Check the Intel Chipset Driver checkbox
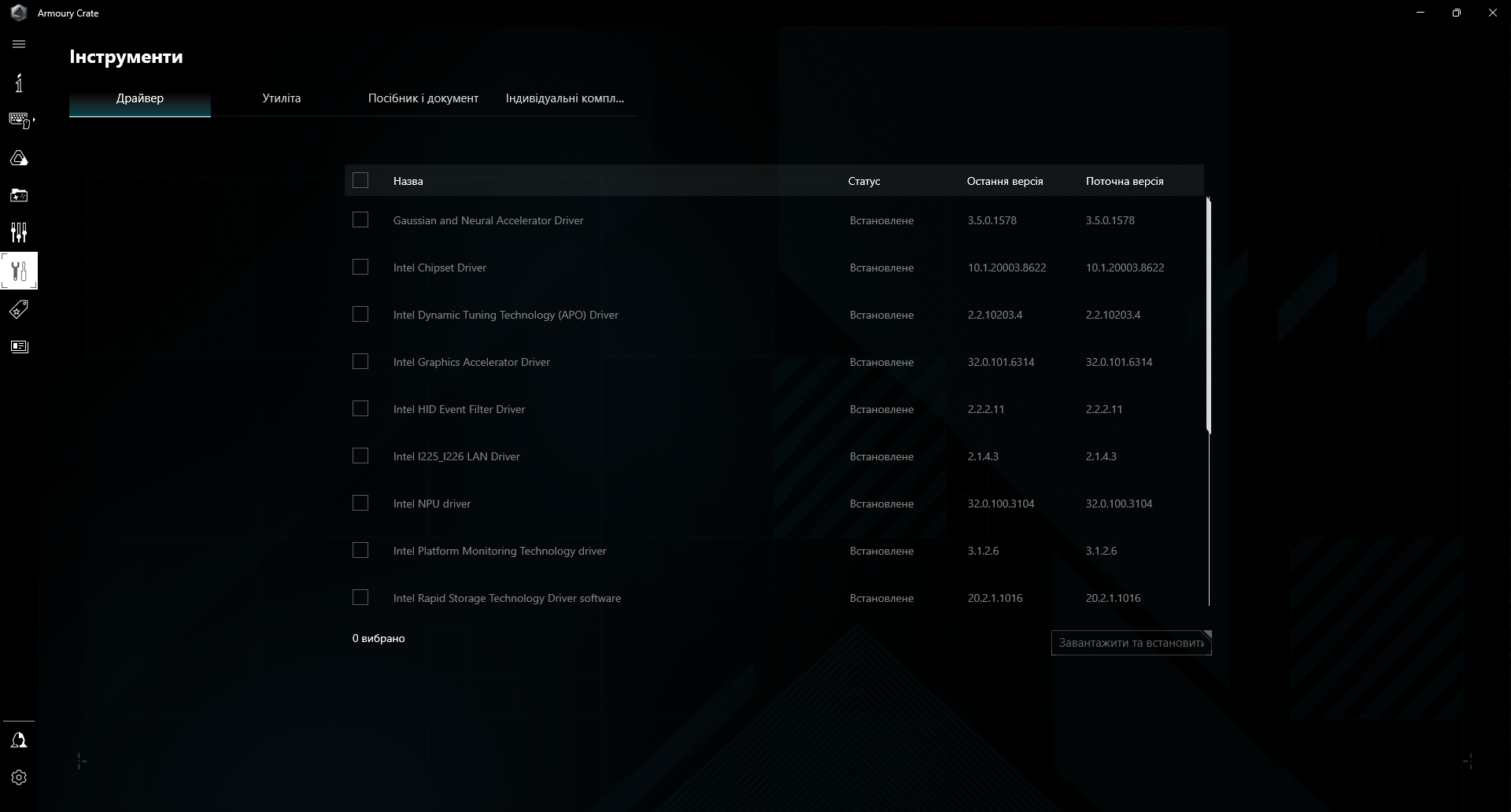1511x812 pixels. (x=360, y=268)
